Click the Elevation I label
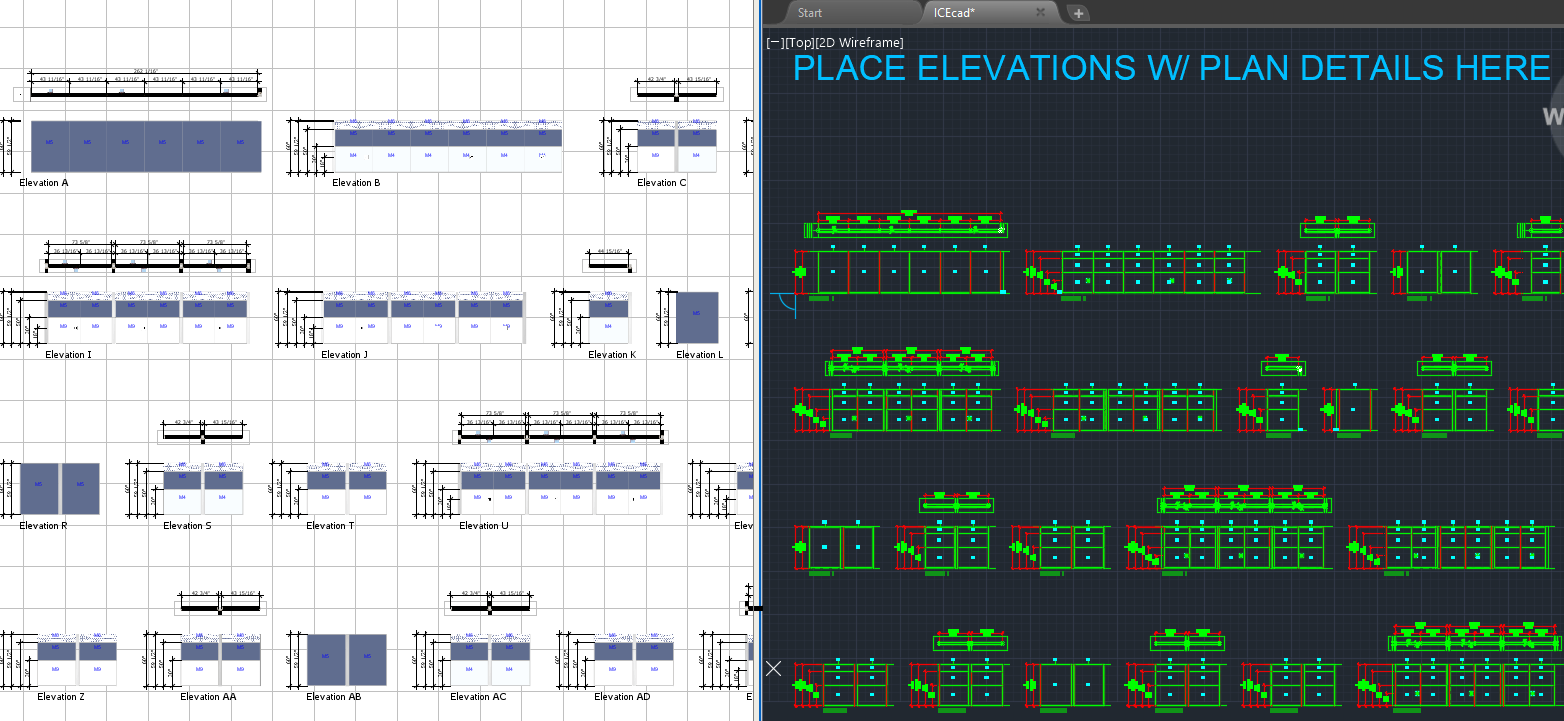The width and height of the screenshot is (1564, 721). [68, 355]
